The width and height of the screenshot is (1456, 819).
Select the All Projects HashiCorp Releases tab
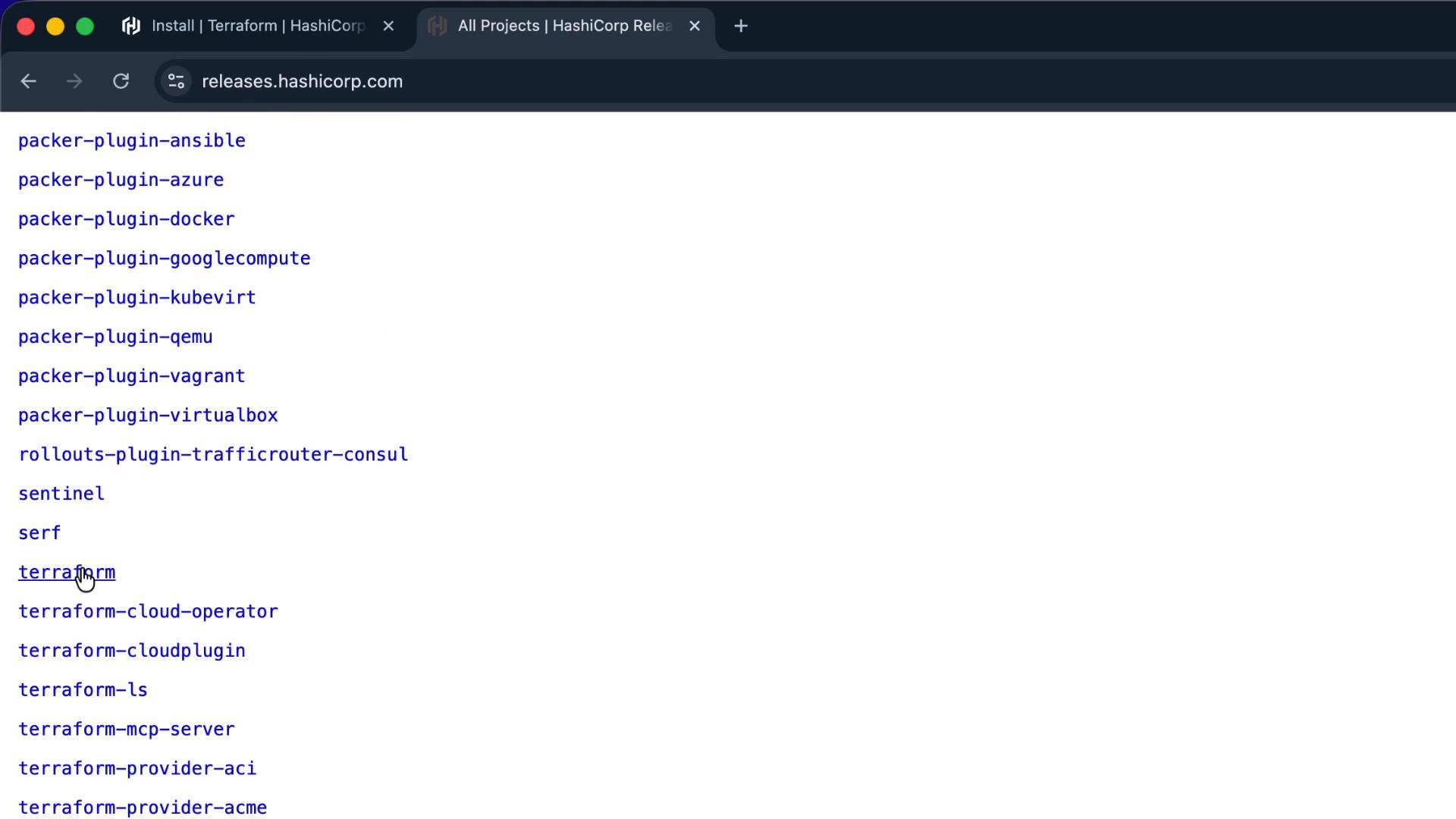pyautogui.click(x=564, y=27)
